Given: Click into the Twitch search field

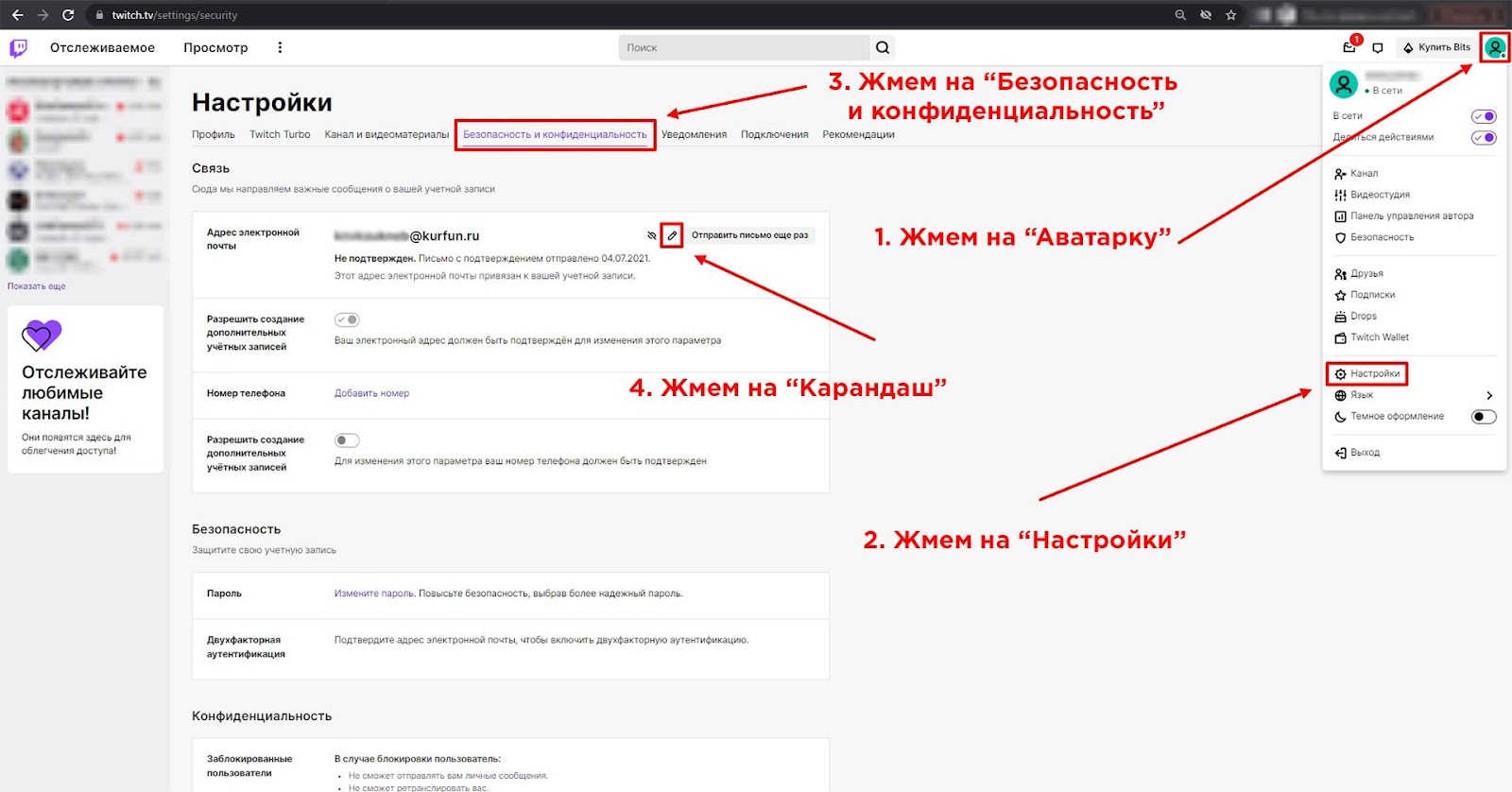Looking at the screenshot, I should pyautogui.click(x=744, y=47).
